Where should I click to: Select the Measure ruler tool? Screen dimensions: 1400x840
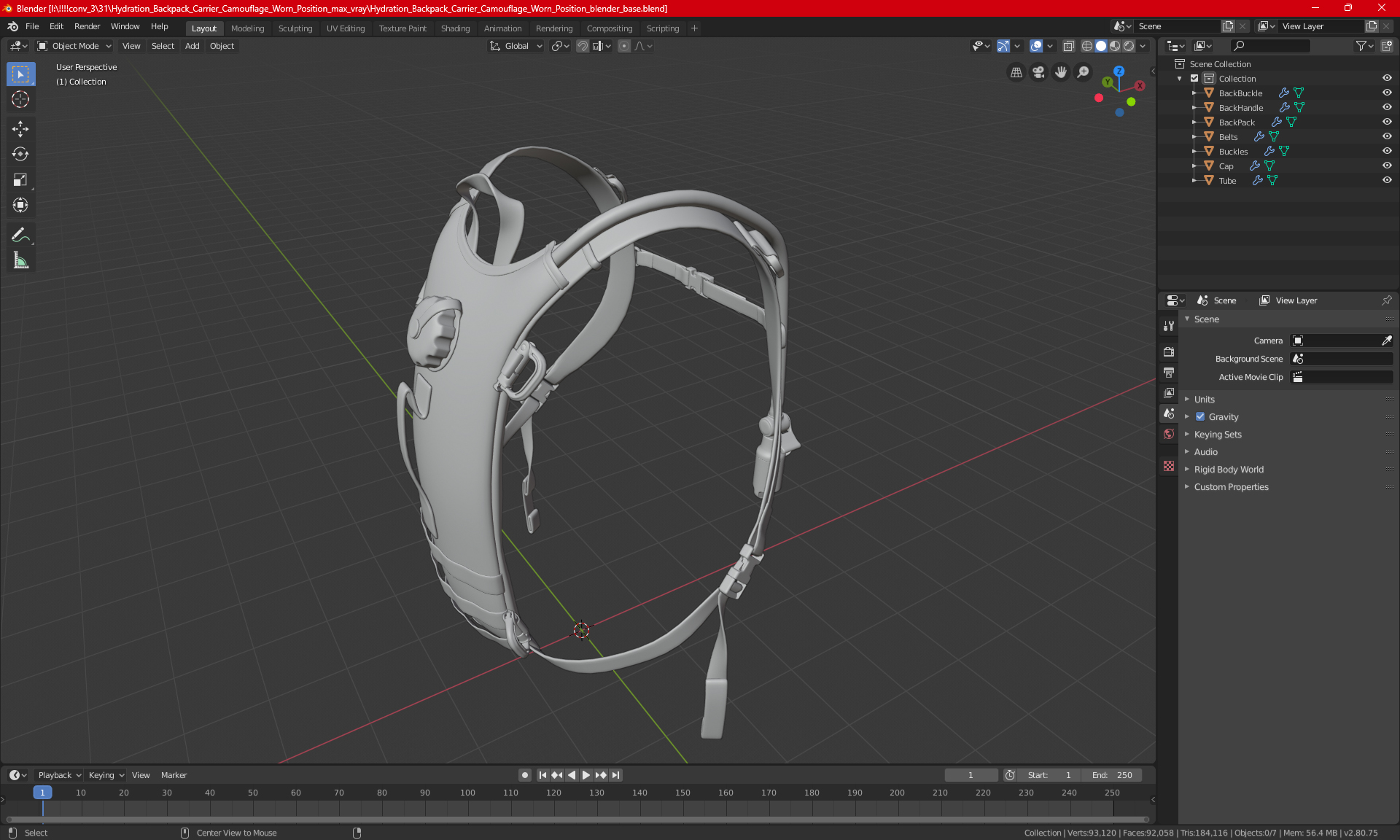[20, 260]
